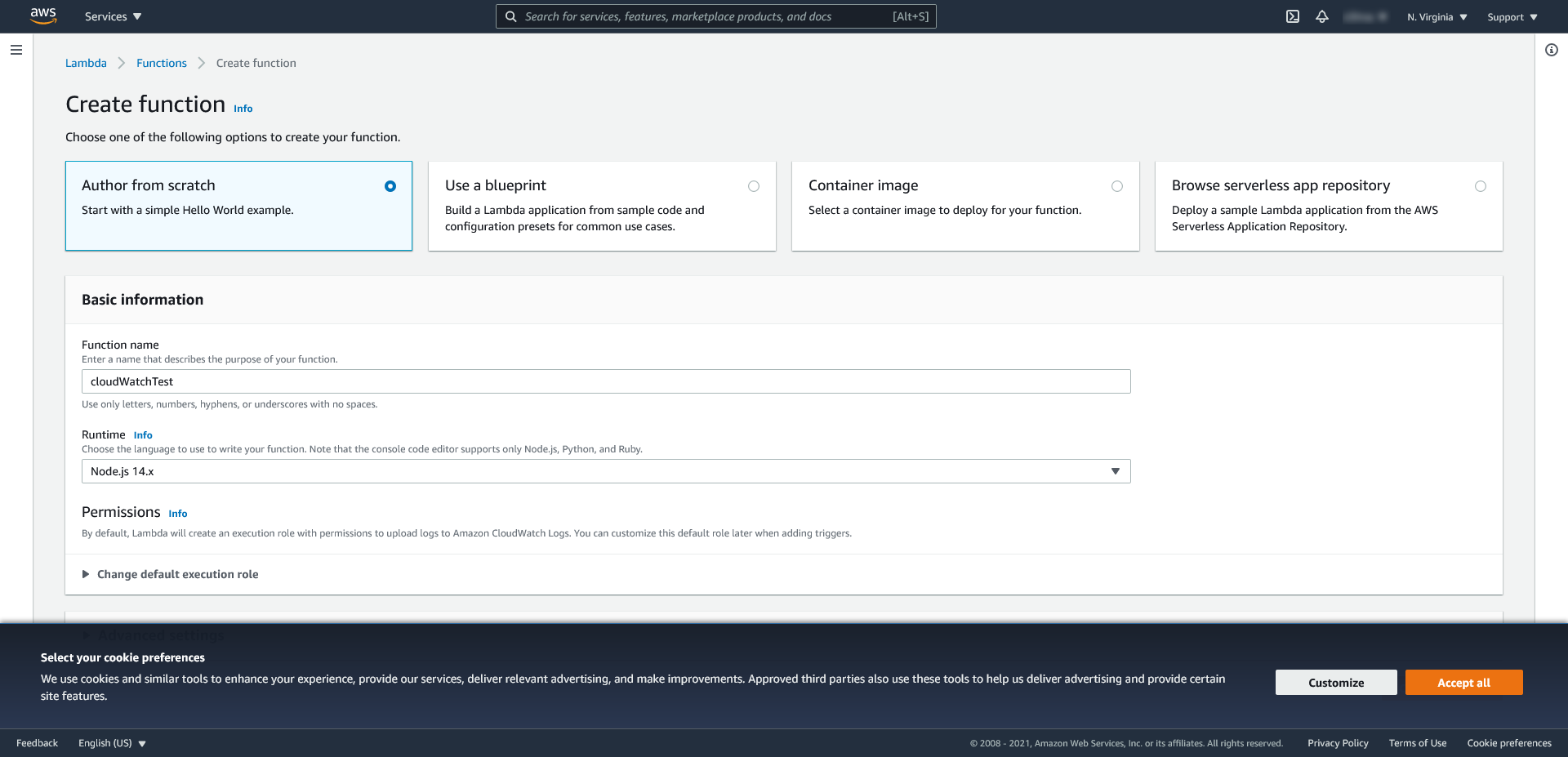The width and height of the screenshot is (1568, 757).
Task: Open the Feedback link
Action: tap(37, 743)
